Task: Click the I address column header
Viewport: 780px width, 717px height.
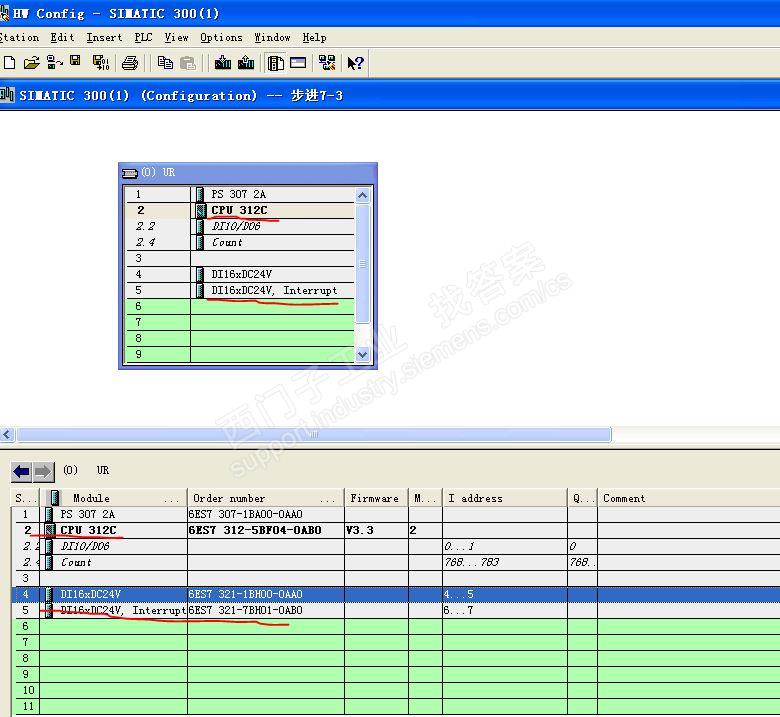Action: coord(505,498)
